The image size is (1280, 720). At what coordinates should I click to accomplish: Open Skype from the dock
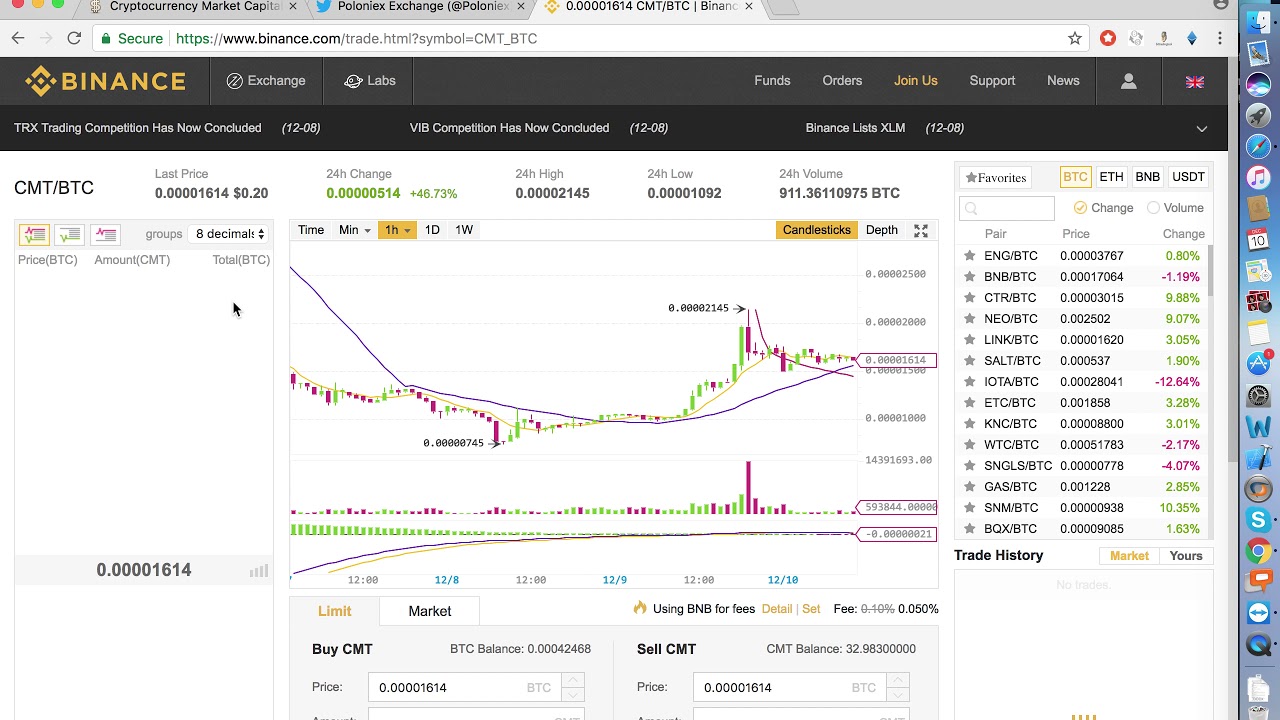click(x=1259, y=520)
